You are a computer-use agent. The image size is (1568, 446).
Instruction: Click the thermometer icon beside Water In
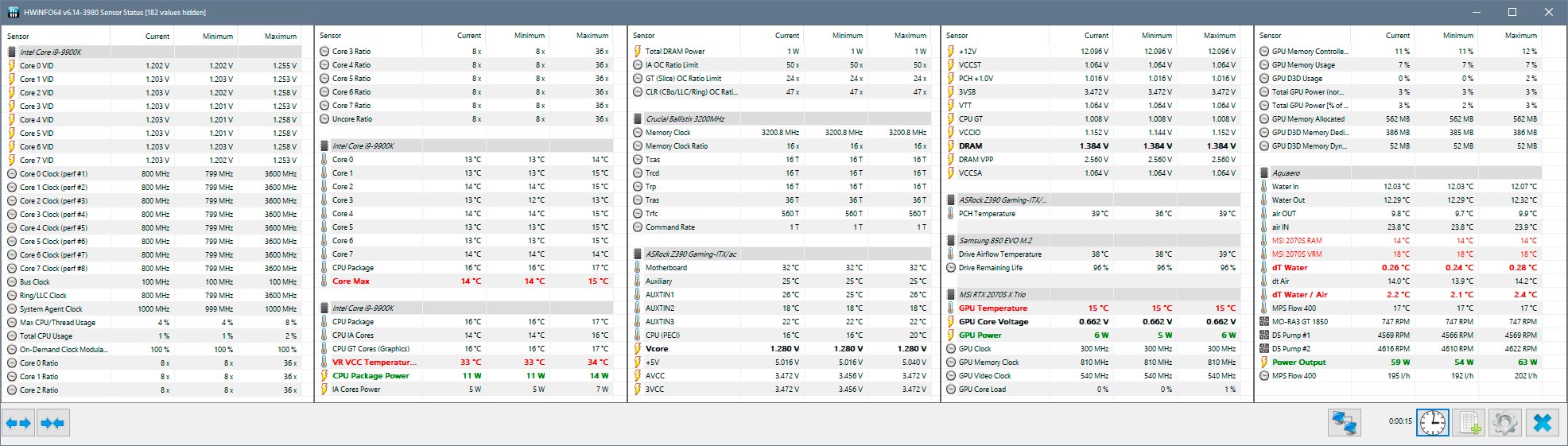click(1264, 186)
